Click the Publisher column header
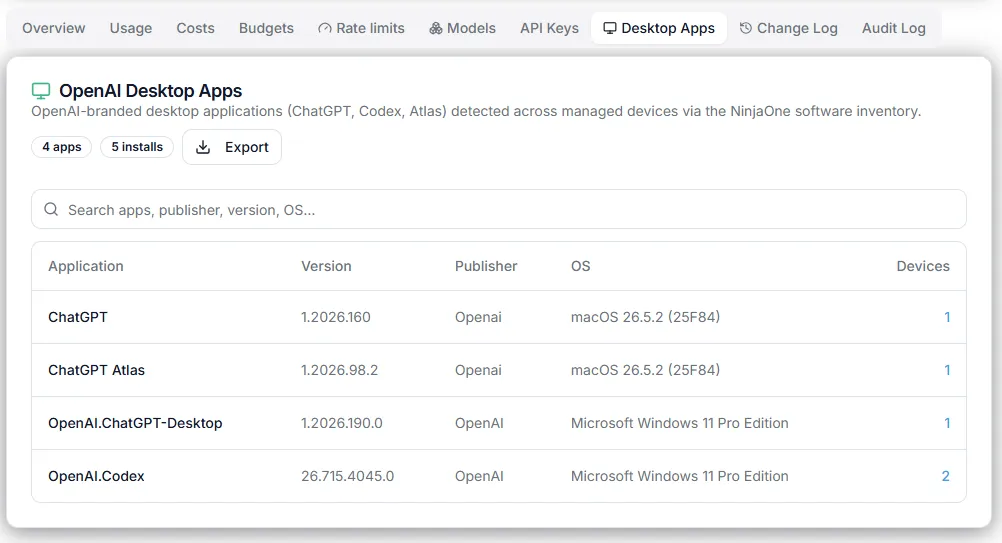Viewport: 1002px width, 543px height. pos(486,266)
